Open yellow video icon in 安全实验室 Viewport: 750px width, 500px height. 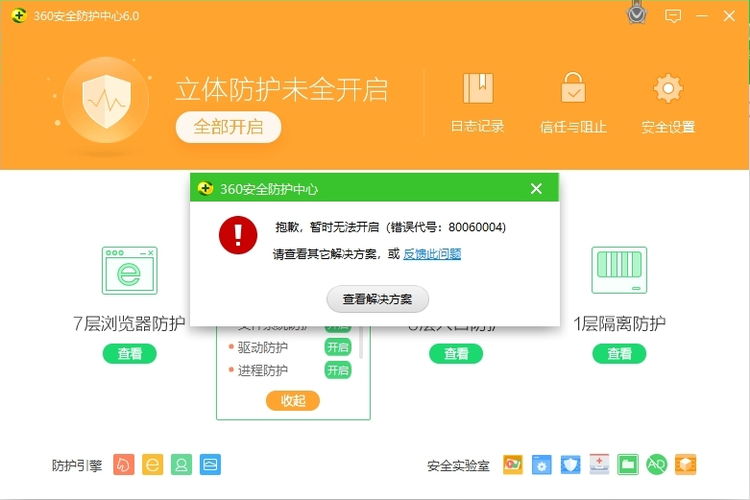[x=513, y=465]
